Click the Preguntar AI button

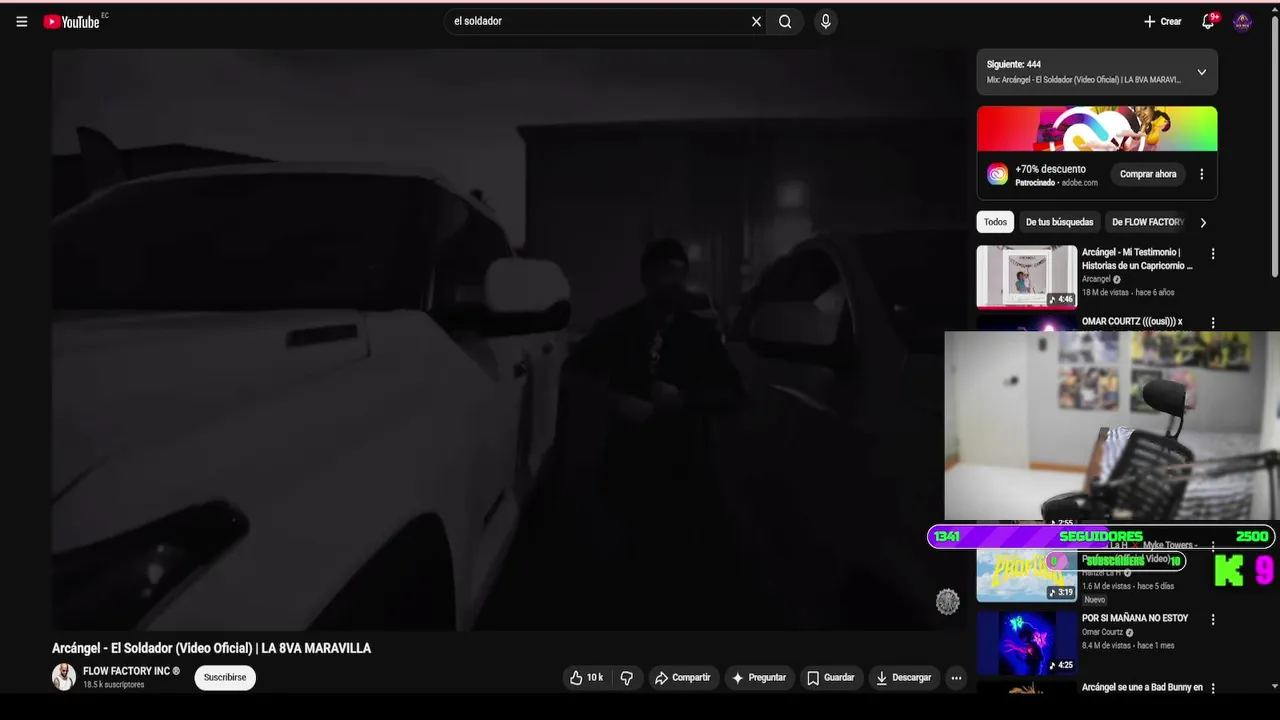(759, 678)
